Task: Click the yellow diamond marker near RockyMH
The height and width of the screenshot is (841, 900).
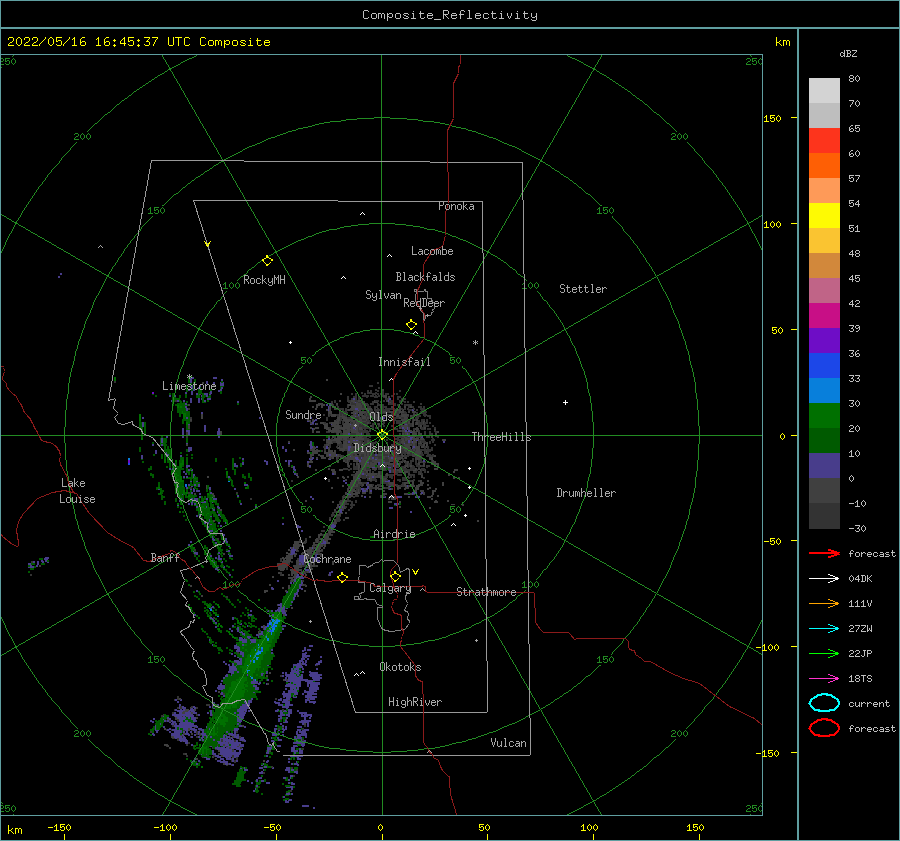Action: [267, 261]
